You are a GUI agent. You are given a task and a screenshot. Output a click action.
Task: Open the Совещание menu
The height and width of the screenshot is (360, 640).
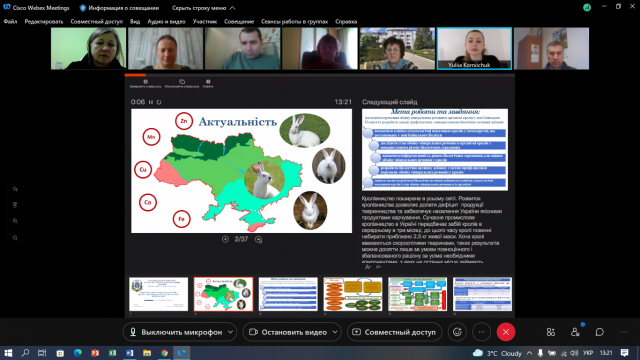coord(239,22)
